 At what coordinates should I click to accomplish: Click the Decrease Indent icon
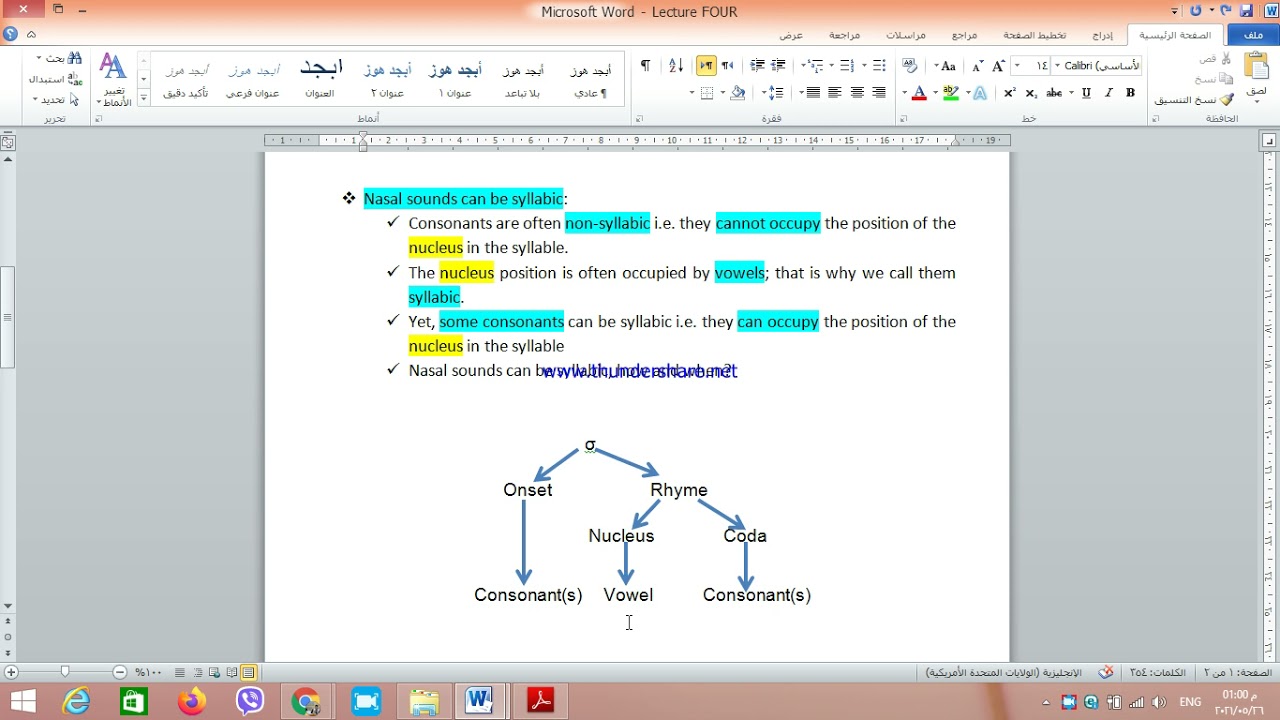point(778,66)
